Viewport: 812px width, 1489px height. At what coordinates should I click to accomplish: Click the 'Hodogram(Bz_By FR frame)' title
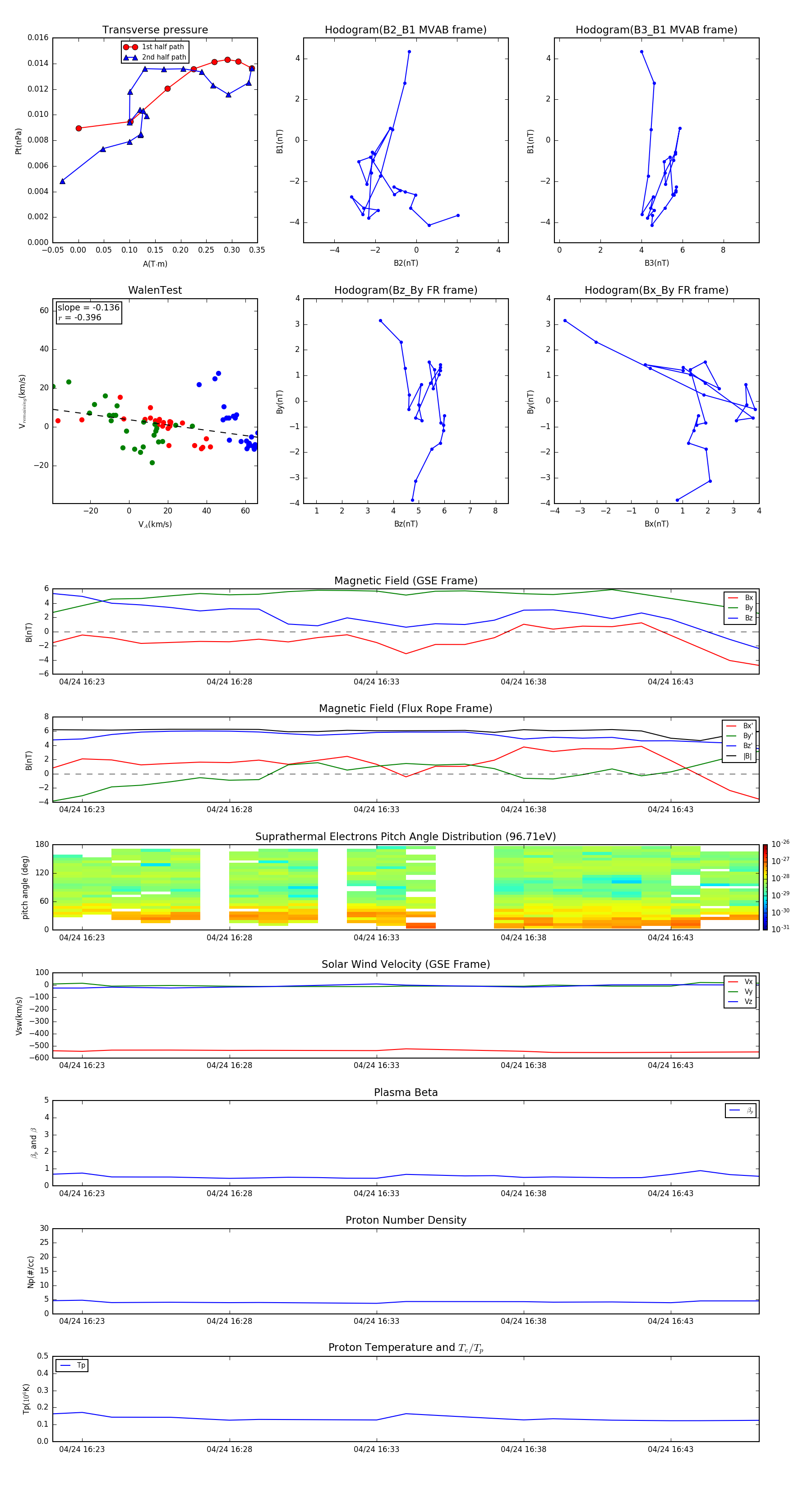(x=406, y=290)
